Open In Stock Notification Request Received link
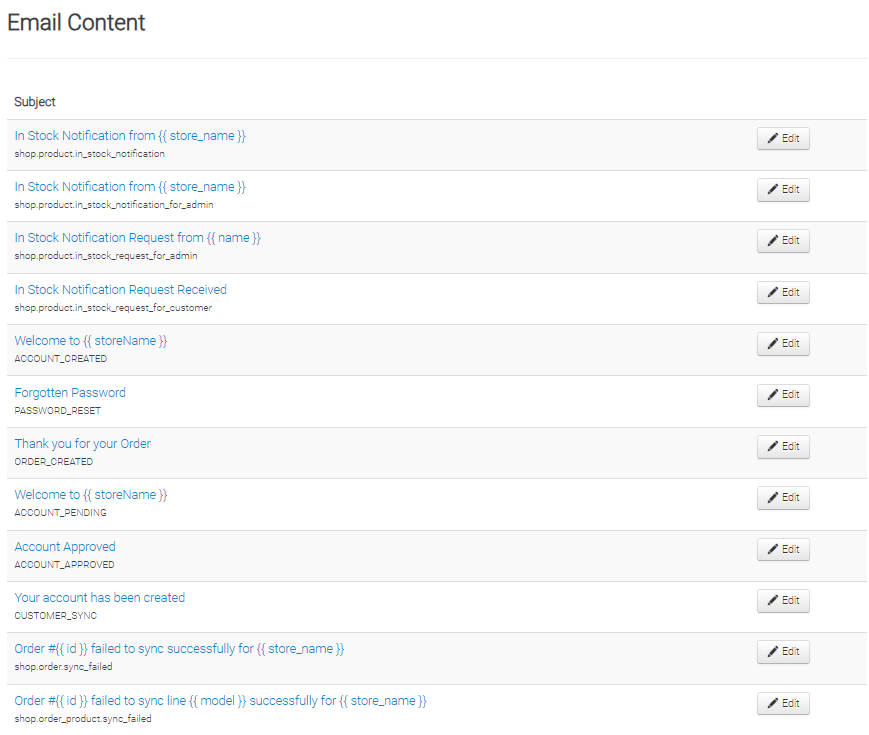 pos(120,290)
